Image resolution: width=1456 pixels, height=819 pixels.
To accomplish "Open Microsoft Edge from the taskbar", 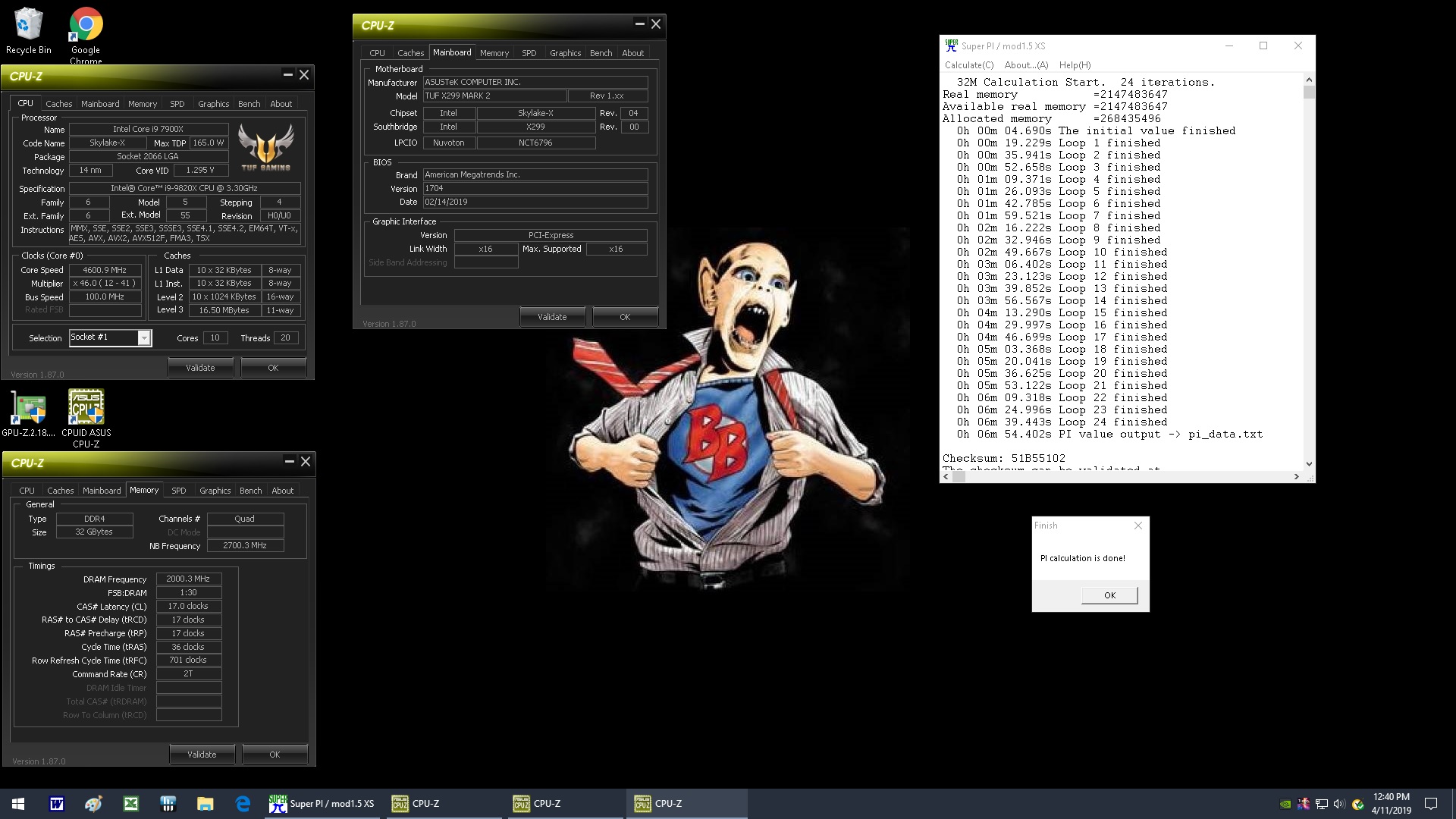I will [243, 804].
